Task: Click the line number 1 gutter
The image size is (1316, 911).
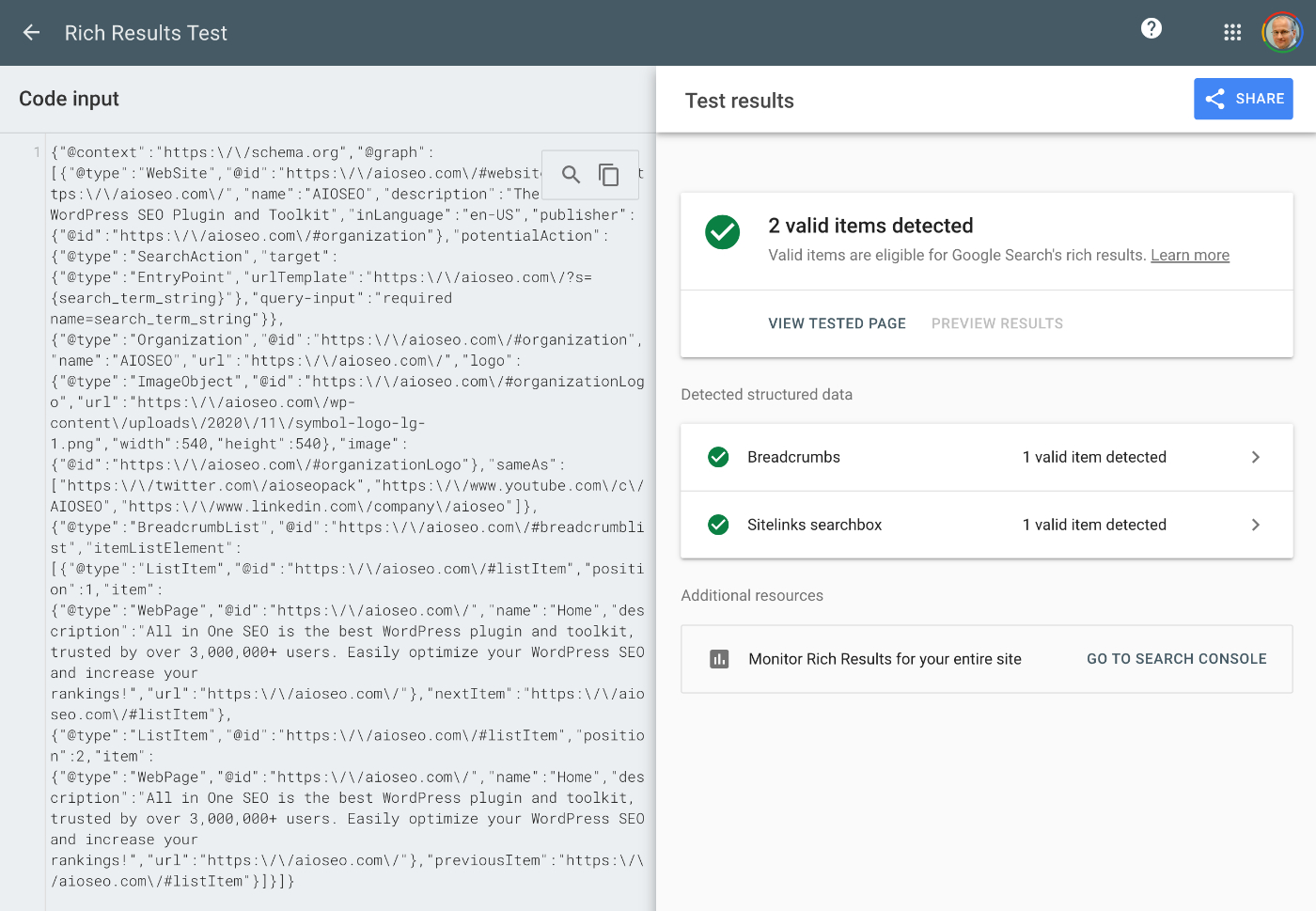Action: [x=37, y=152]
